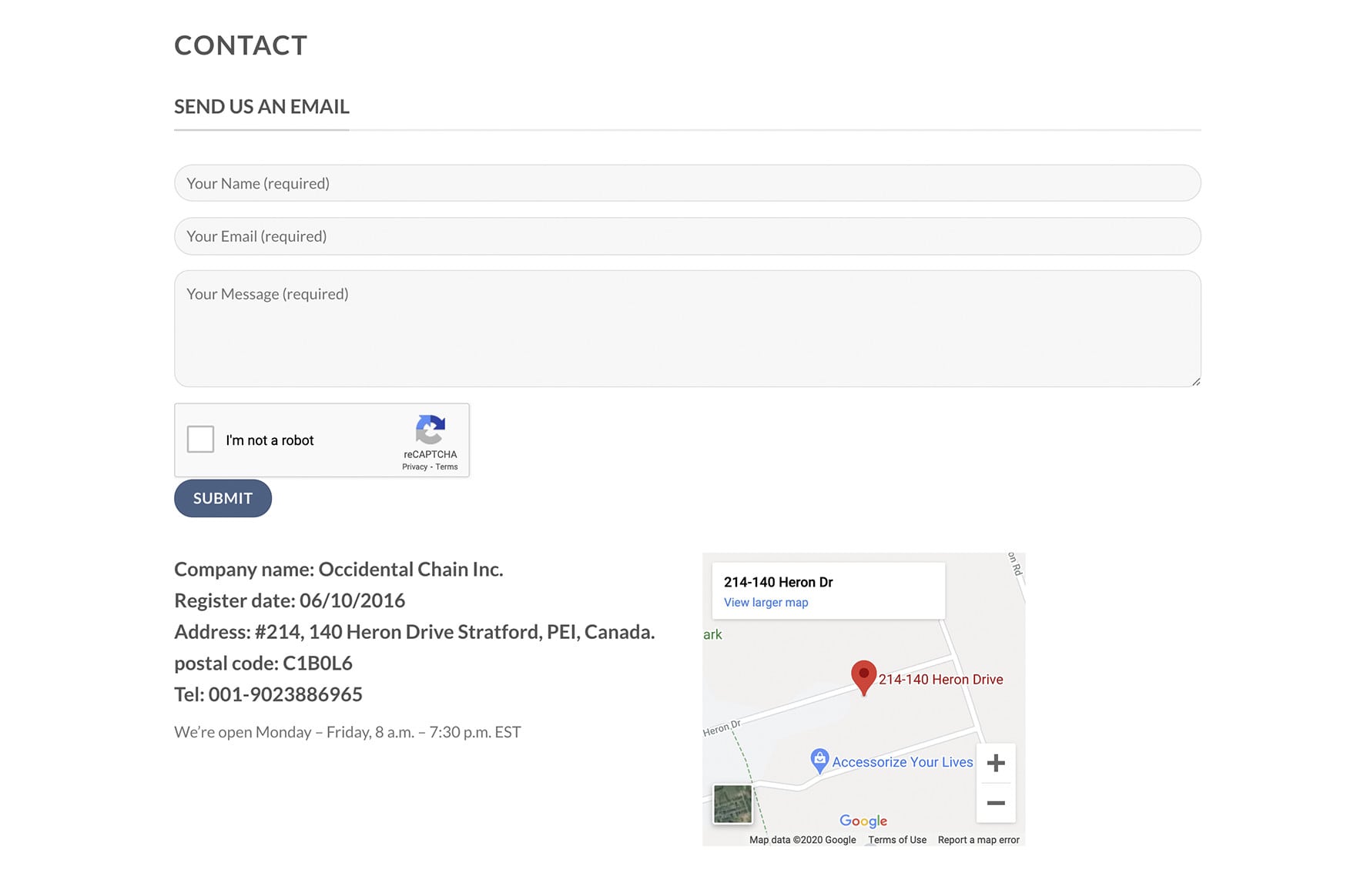Click the 214-140 Heron Drive map label
1367x896 pixels.
(941, 680)
